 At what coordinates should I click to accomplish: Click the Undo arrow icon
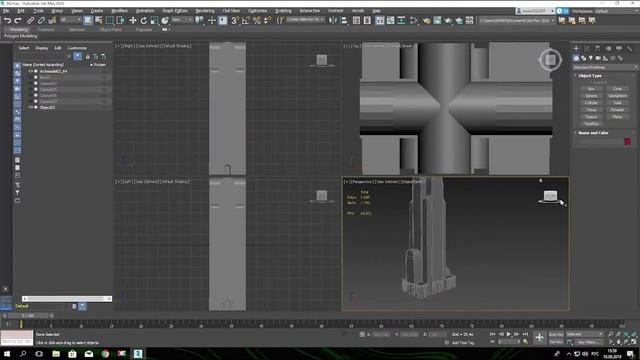7,20
